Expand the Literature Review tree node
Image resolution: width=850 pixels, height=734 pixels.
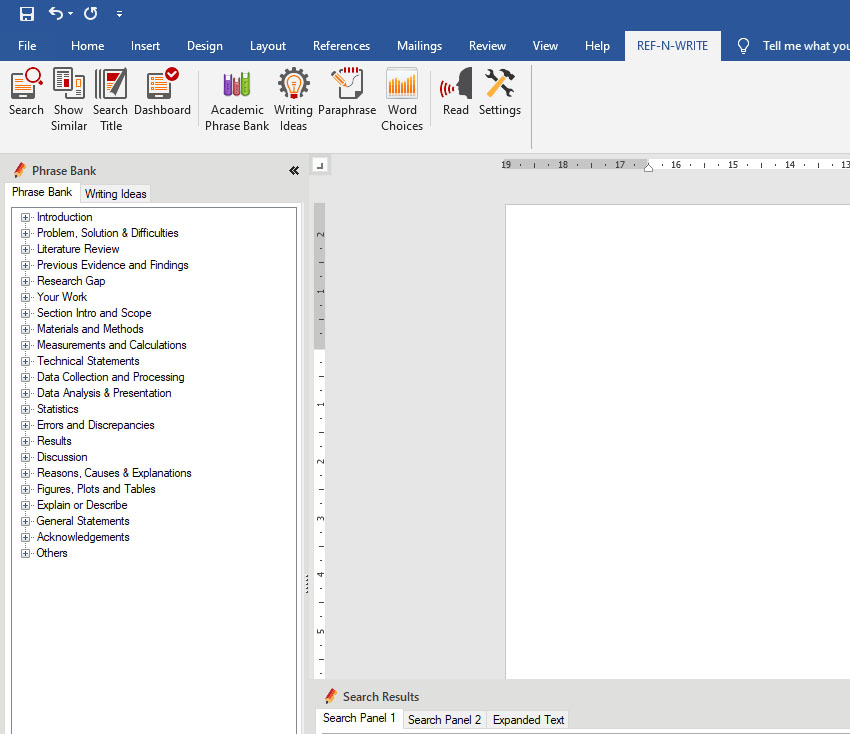[x=26, y=249]
